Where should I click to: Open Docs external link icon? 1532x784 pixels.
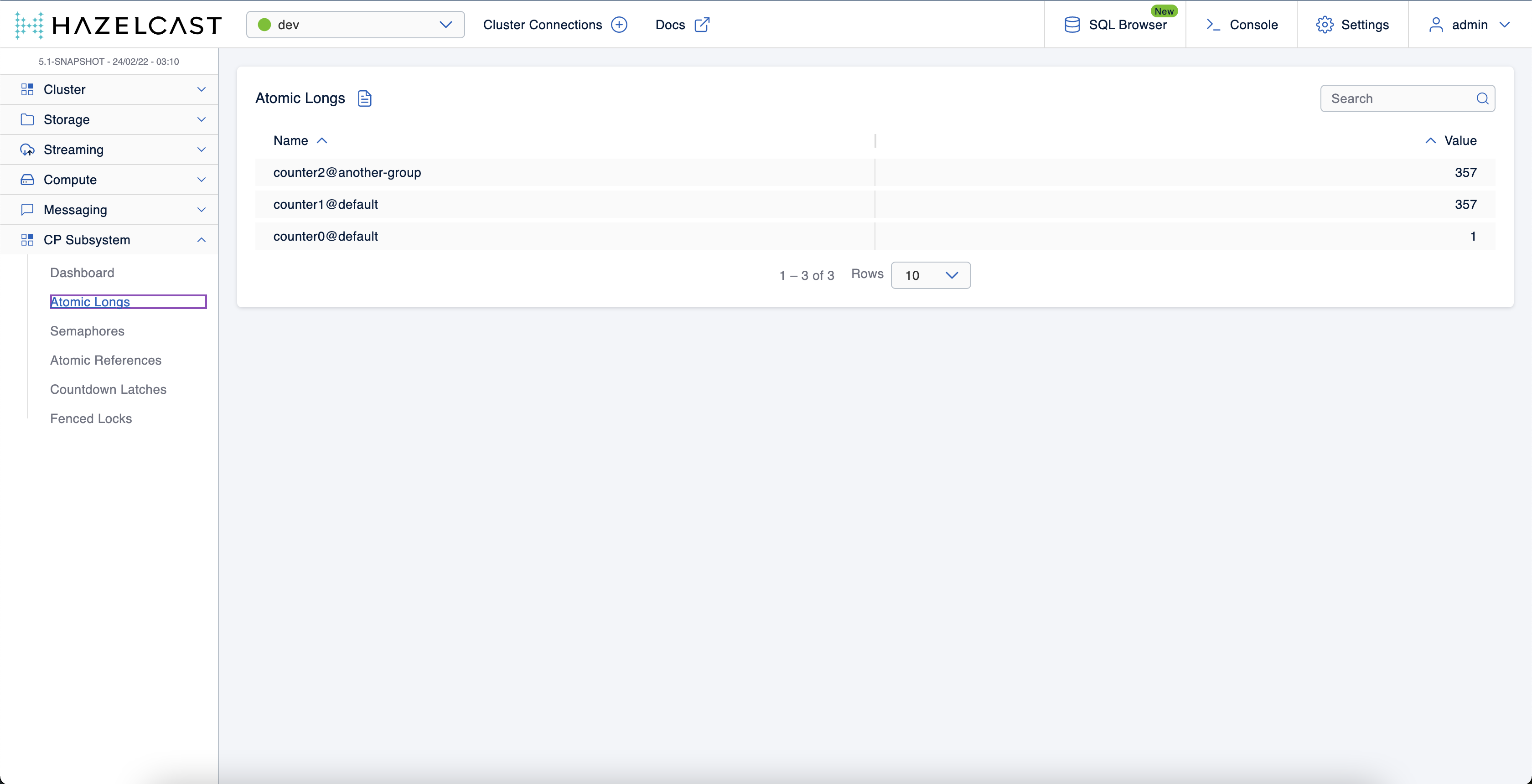click(x=702, y=25)
